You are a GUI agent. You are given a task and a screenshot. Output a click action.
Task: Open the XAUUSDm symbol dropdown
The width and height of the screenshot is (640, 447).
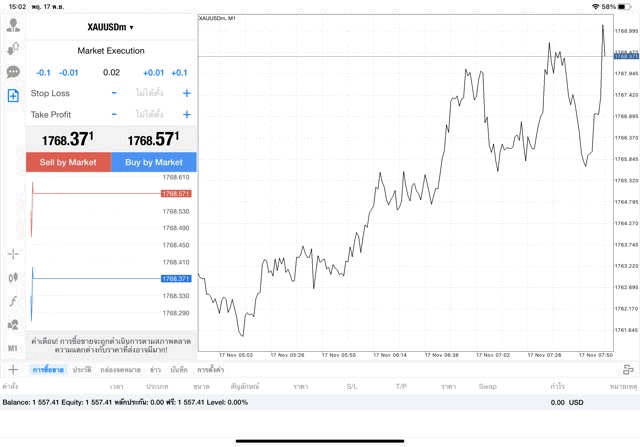[x=111, y=27]
